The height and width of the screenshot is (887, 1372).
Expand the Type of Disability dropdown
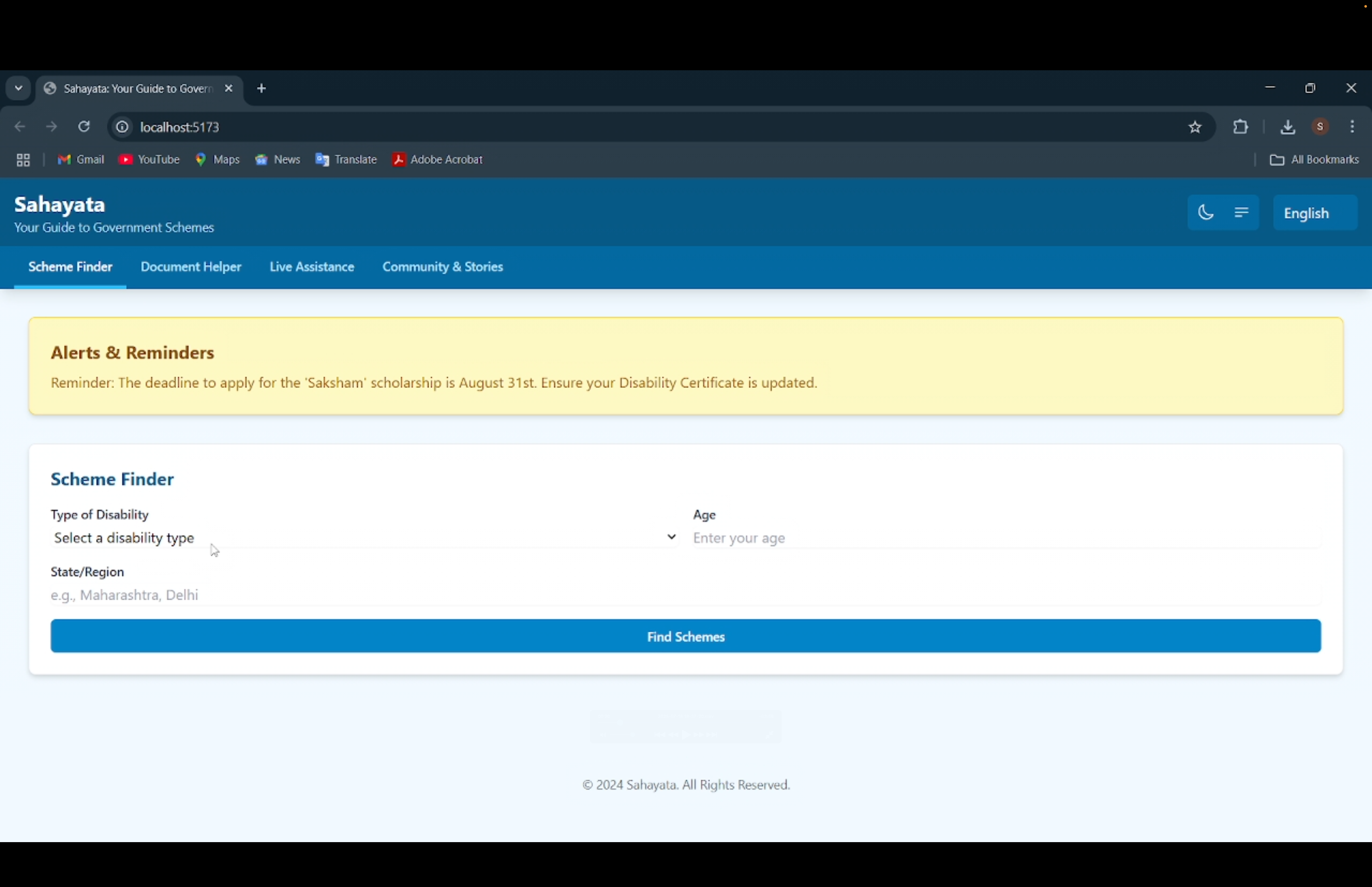365,538
